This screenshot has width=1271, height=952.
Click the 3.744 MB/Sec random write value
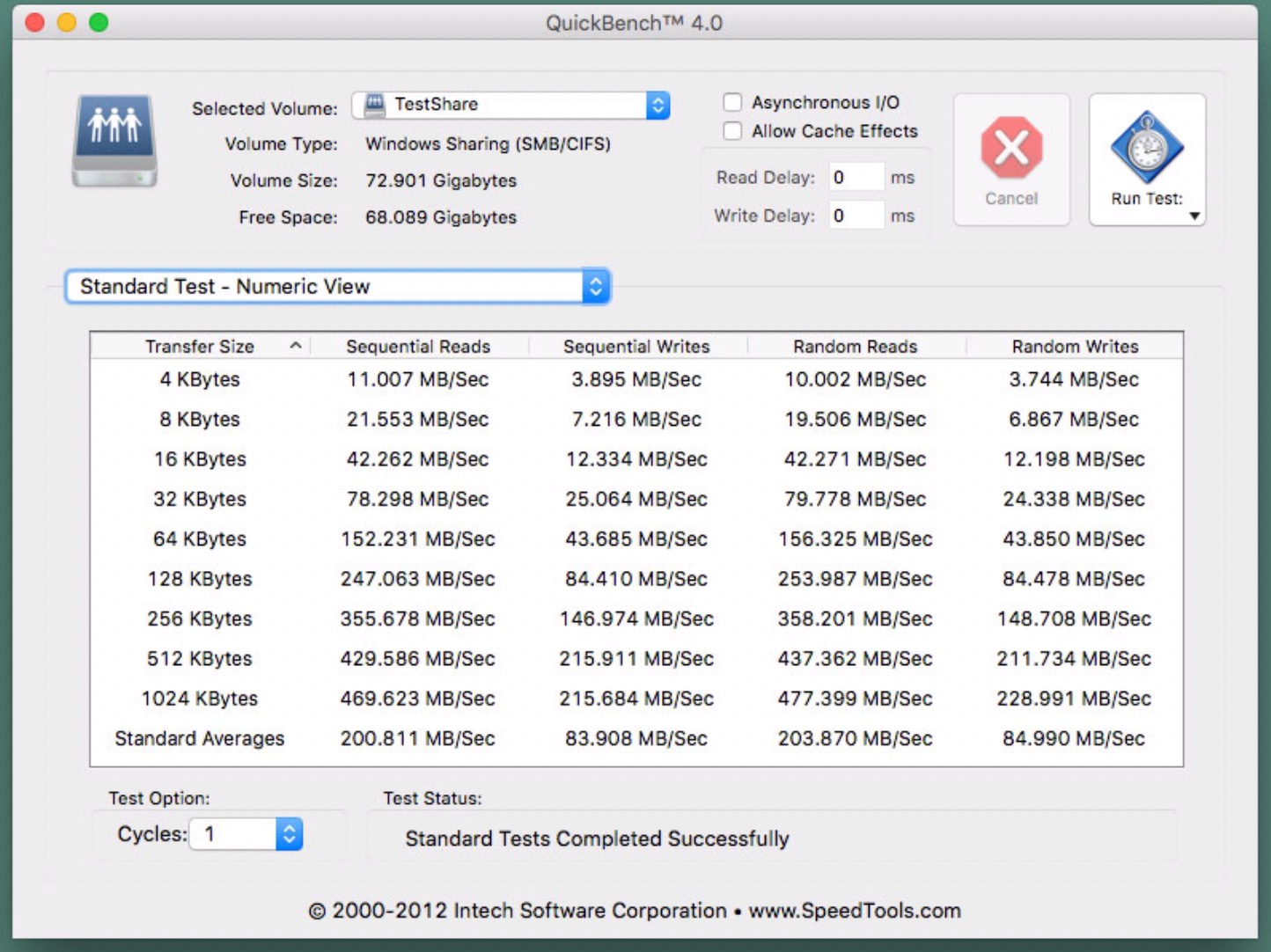[x=1074, y=379]
